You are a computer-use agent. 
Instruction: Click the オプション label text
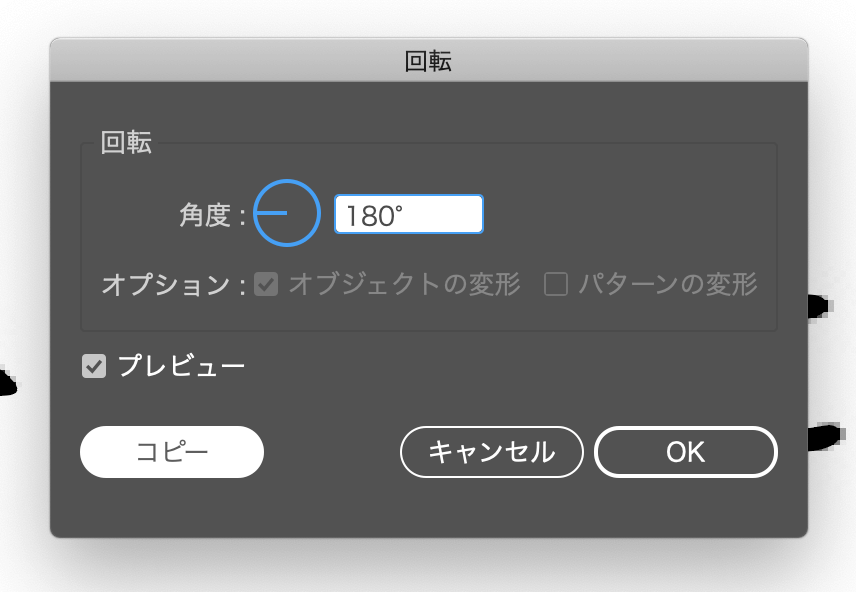point(166,285)
